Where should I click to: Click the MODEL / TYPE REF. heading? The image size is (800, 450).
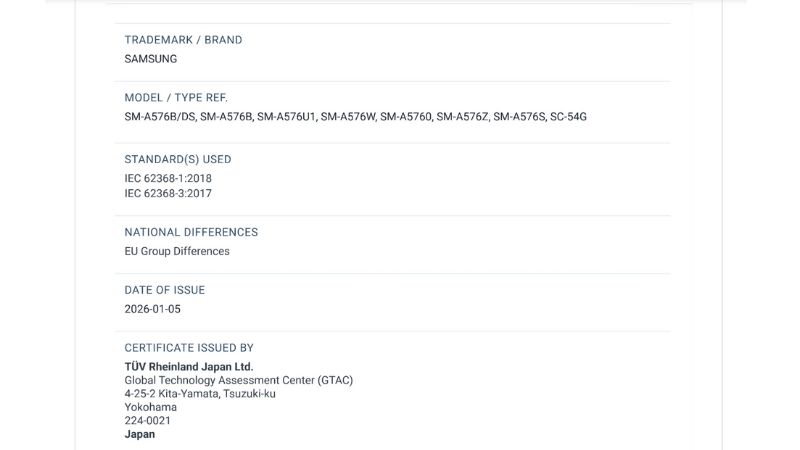pyautogui.click(x=176, y=98)
